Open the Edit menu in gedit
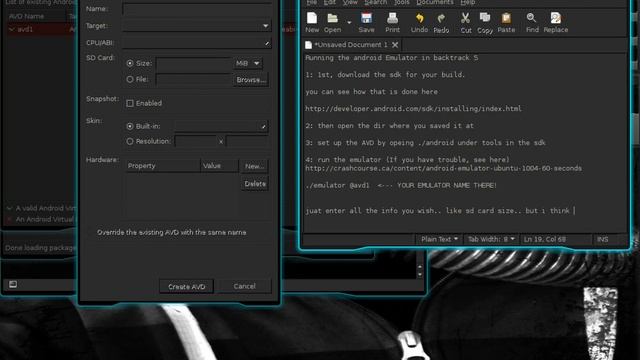640x360 pixels. pos(329,2)
